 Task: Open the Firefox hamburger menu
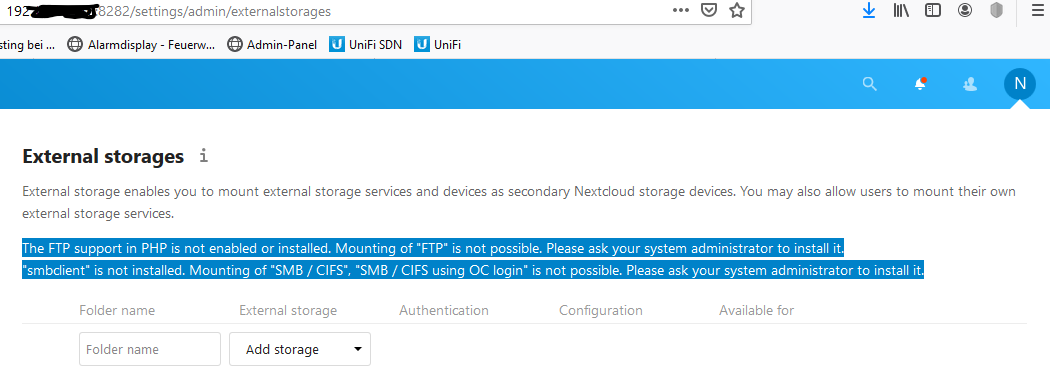point(1039,11)
